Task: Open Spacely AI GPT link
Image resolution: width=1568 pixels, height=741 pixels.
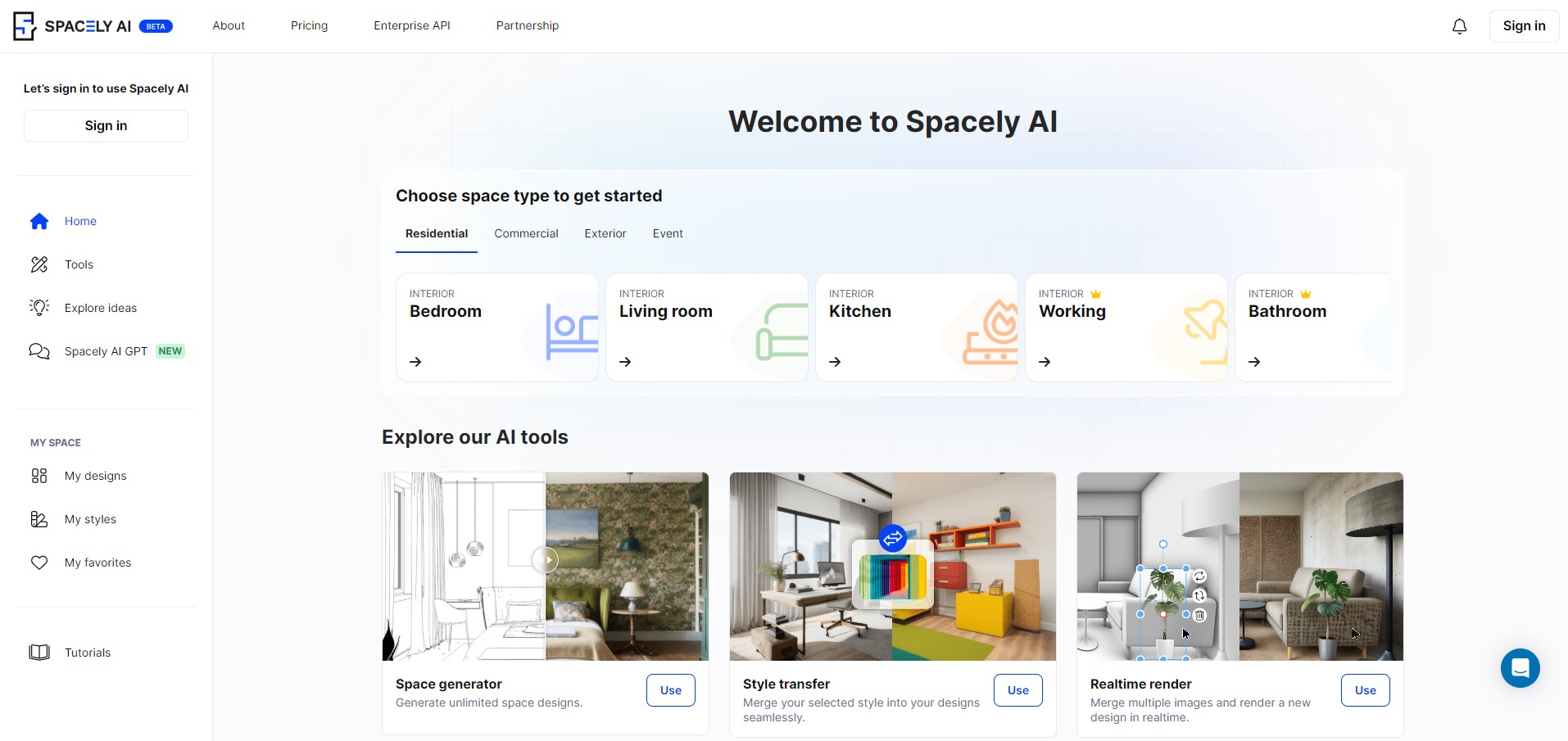Action: 106,351
